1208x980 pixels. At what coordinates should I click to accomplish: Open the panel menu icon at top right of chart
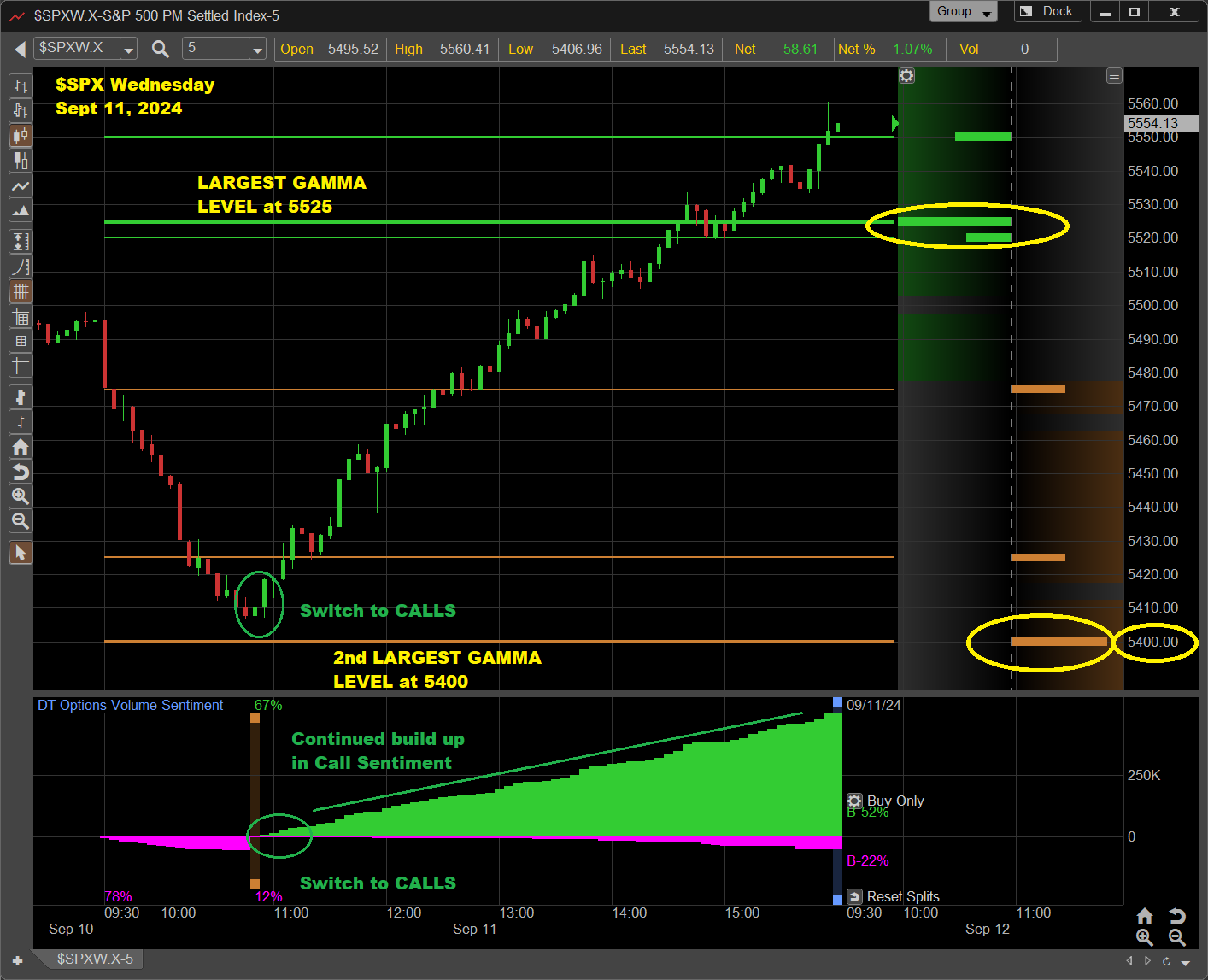pyautogui.click(x=1114, y=76)
